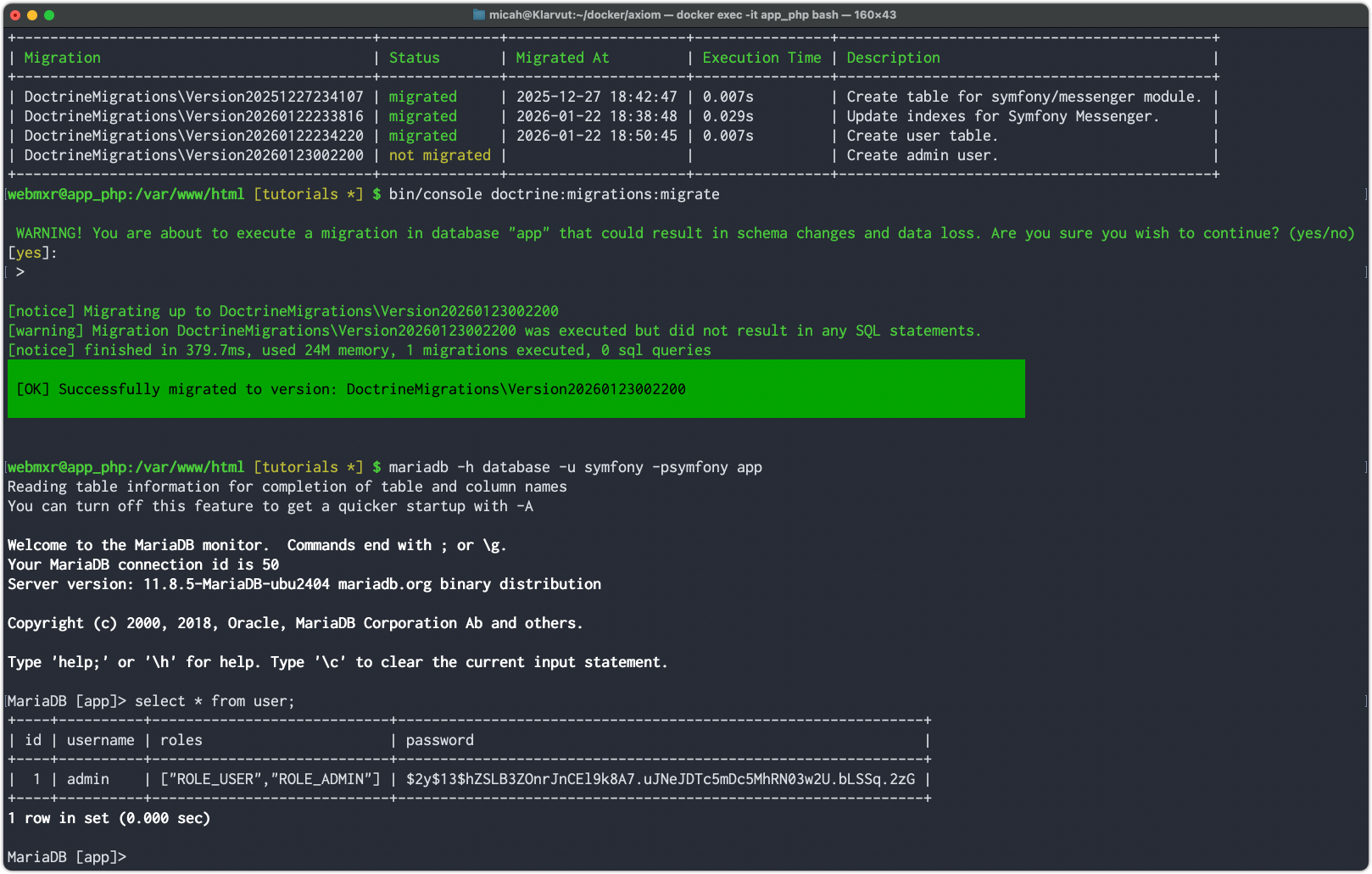
Task: Select the migrated status of Version20251227234107
Action: (x=422, y=96)
